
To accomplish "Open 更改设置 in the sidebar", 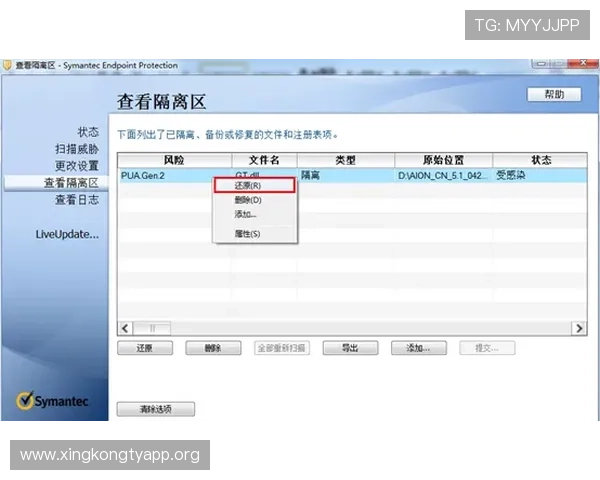I will 77,166.
